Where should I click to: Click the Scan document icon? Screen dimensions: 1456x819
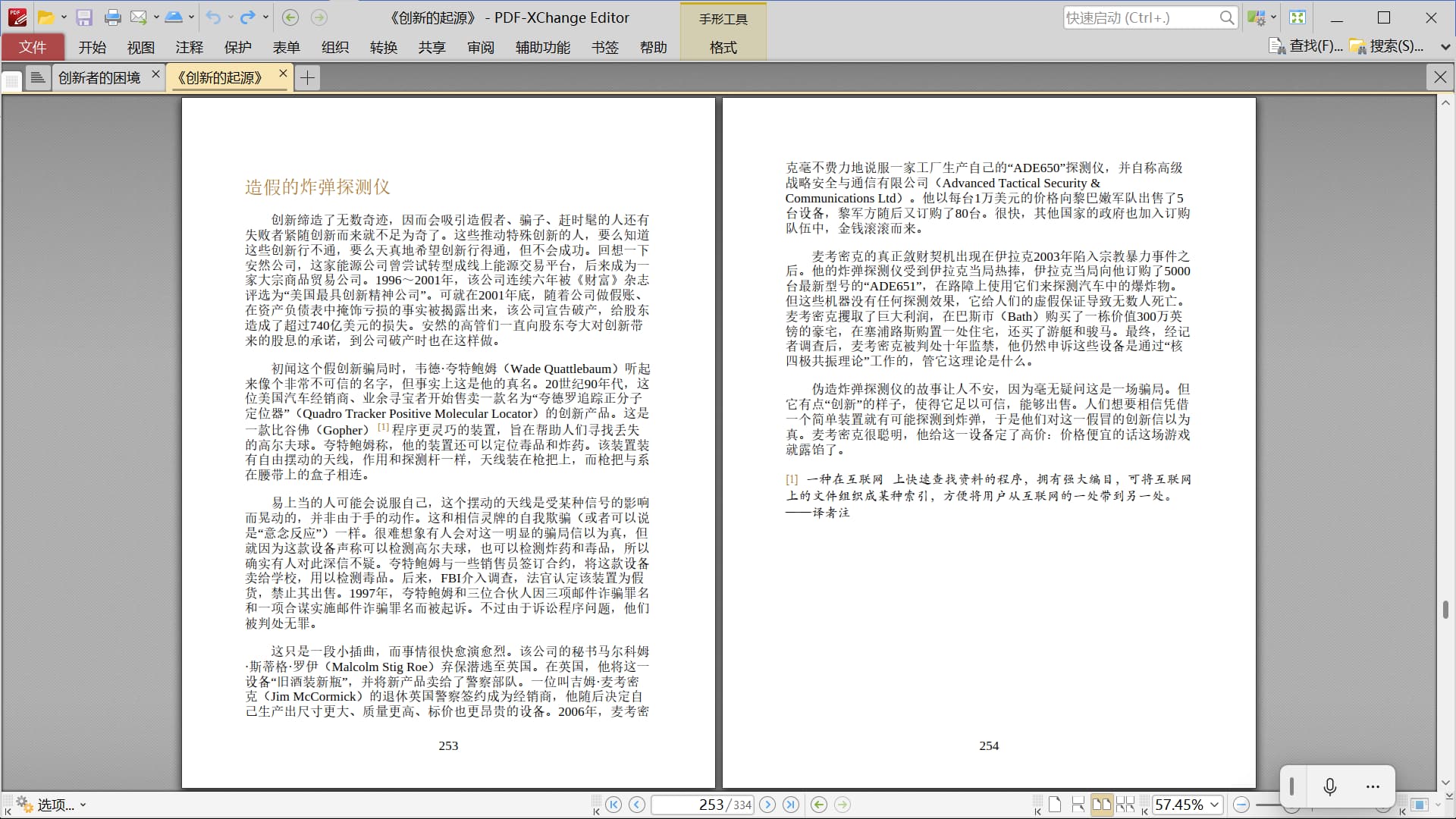(174, 17)
